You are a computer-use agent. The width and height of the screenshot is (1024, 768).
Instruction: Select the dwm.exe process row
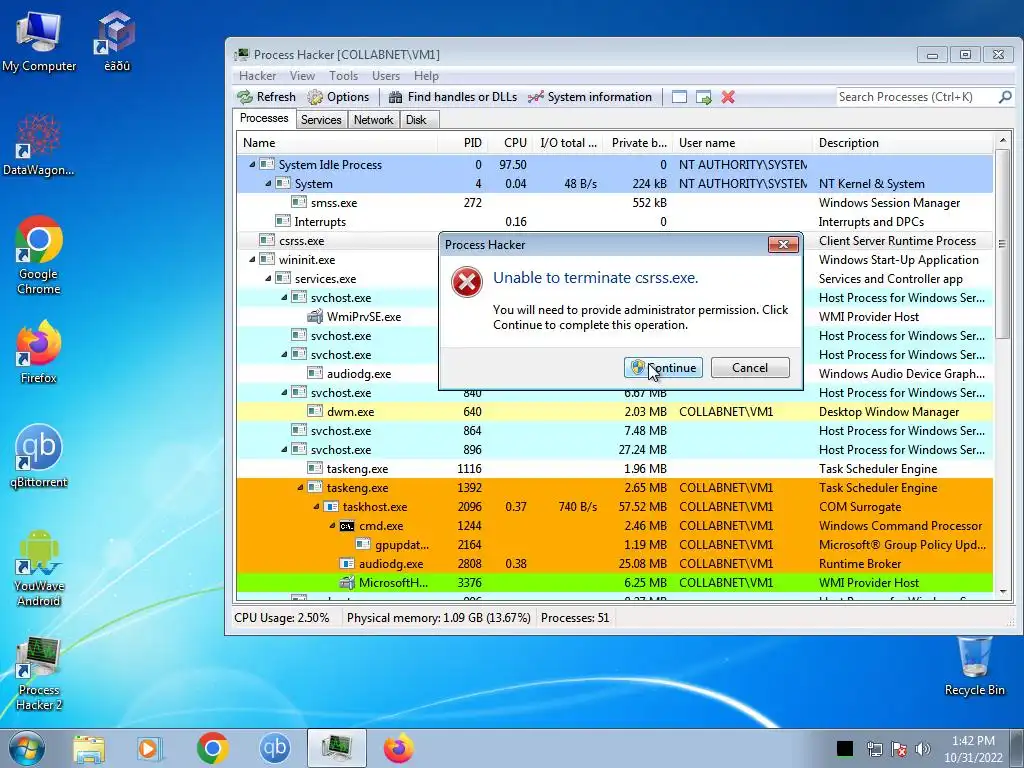615,411
